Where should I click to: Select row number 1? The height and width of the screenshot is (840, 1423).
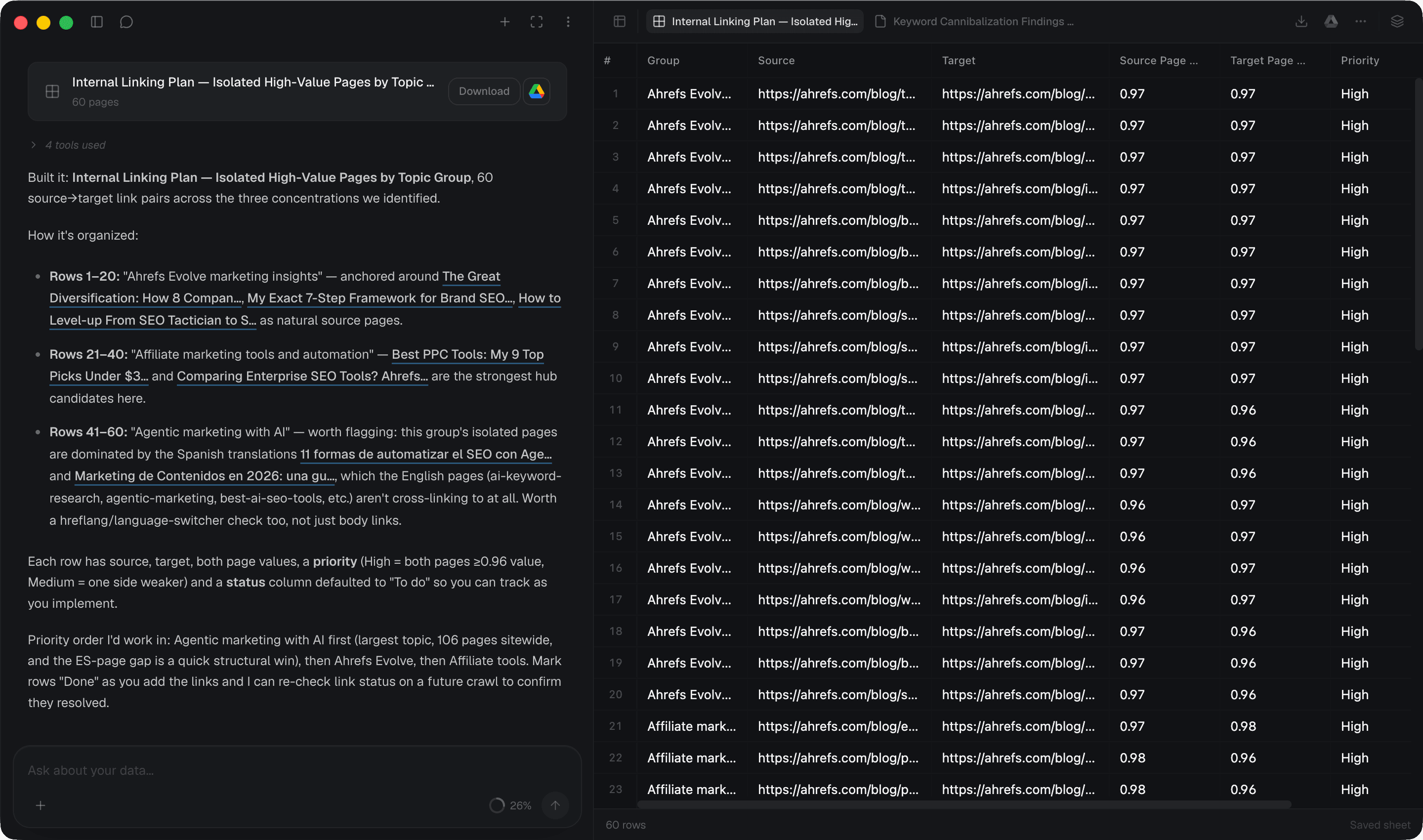615,94
